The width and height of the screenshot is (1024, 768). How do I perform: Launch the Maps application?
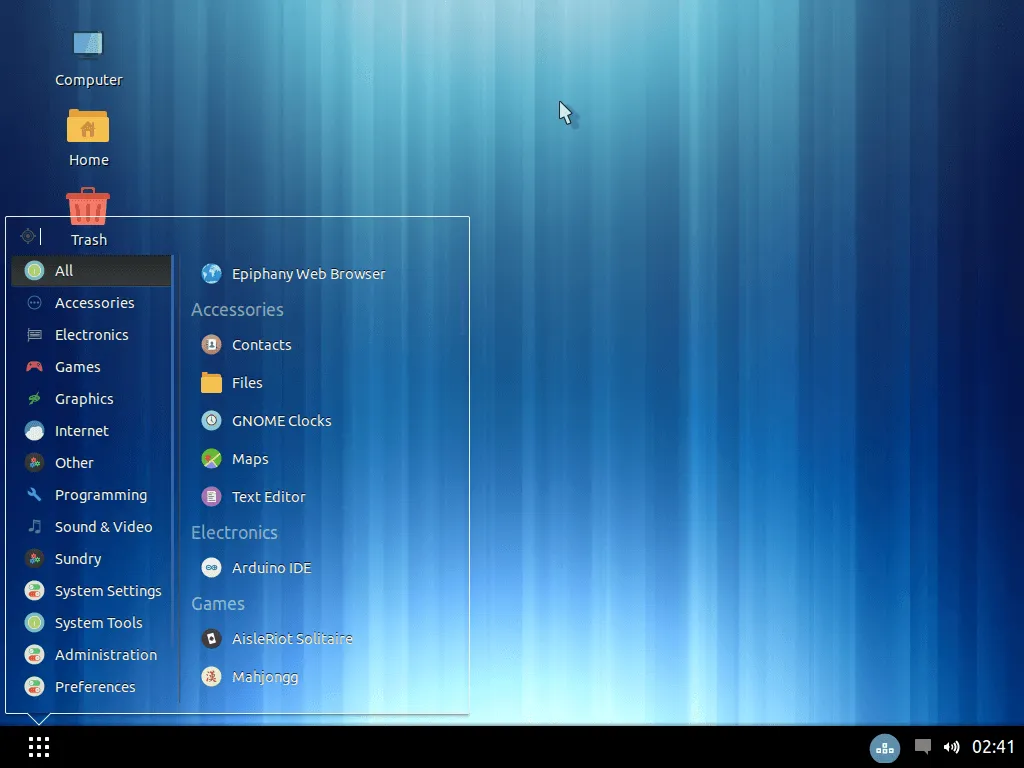coord(249,459)
